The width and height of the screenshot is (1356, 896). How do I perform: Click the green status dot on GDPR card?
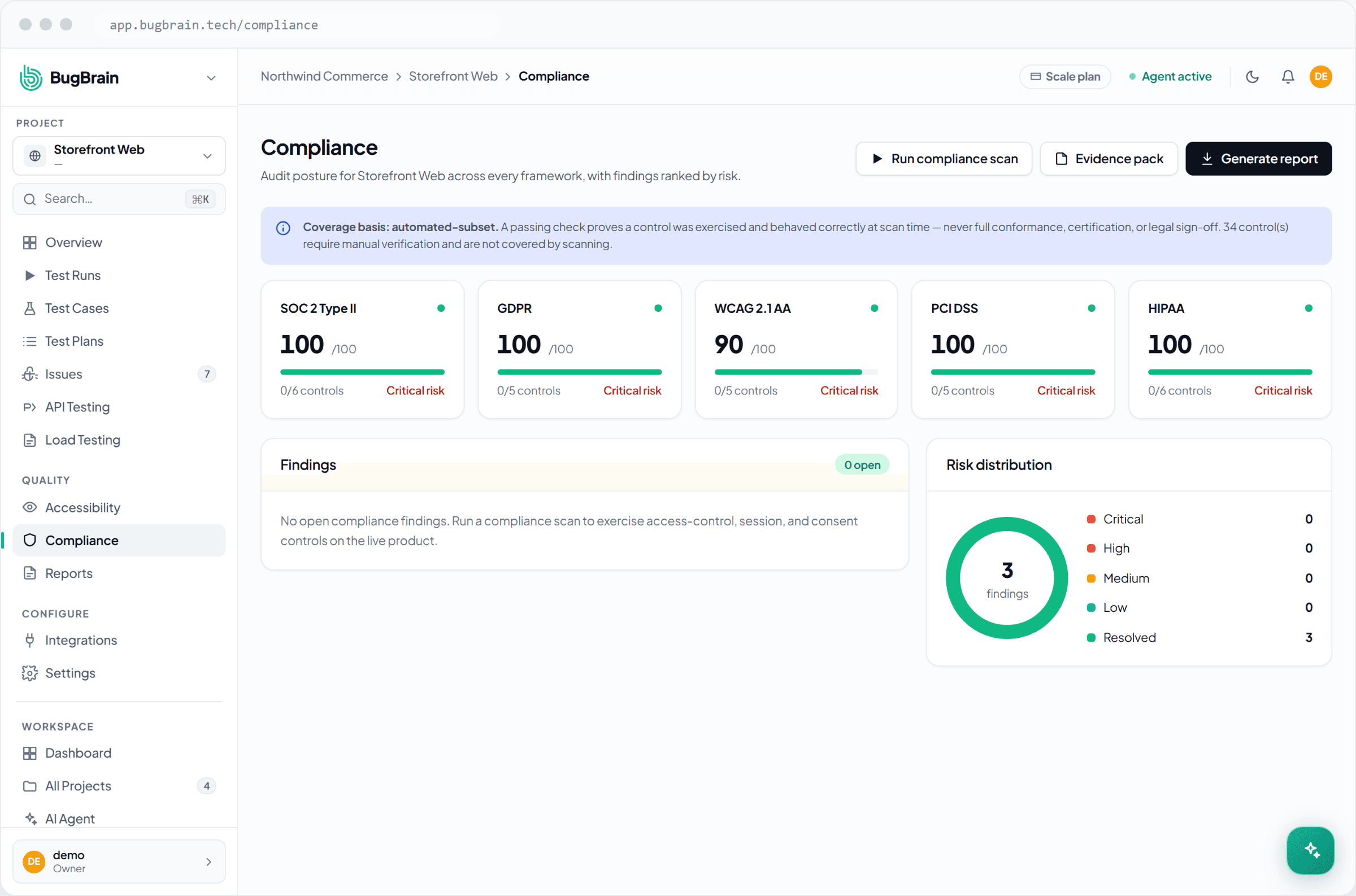[658, 308]
